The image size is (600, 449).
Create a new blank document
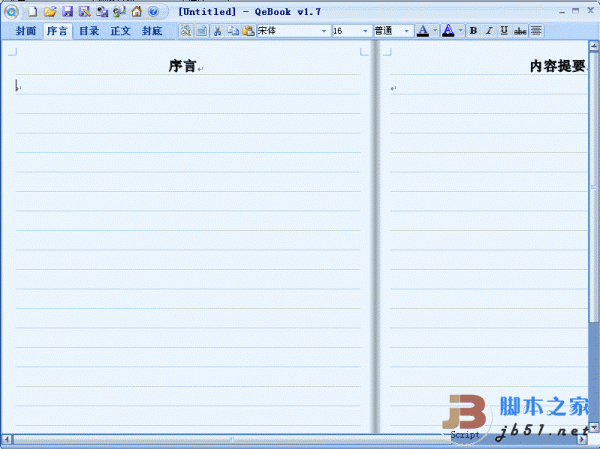pyautogui.click(x=33, y=12)
